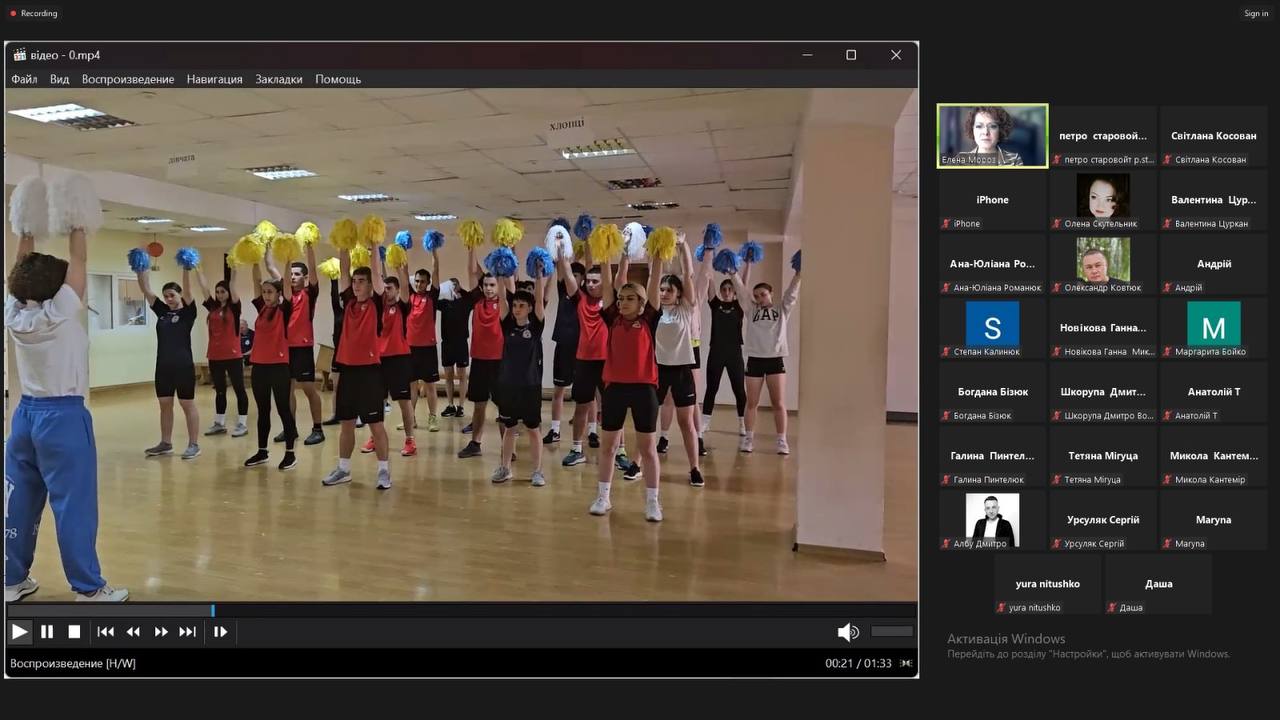This screenshot has height=720, width=1280.
Task: Click the Маргарита Бойко name label
Action: click(x=1210, y=352)
